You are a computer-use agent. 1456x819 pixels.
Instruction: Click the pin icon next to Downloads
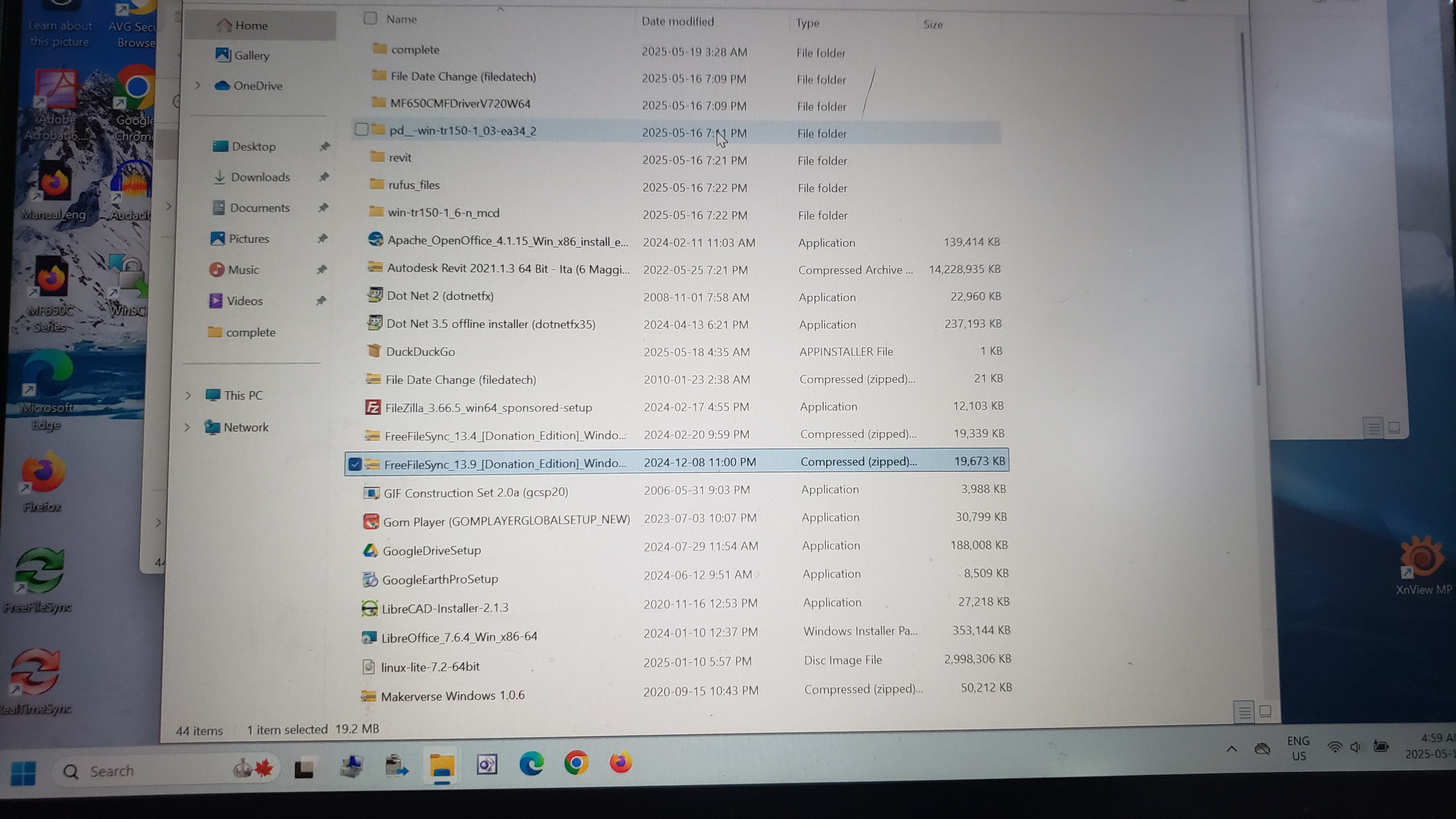(x=324, y=177)
